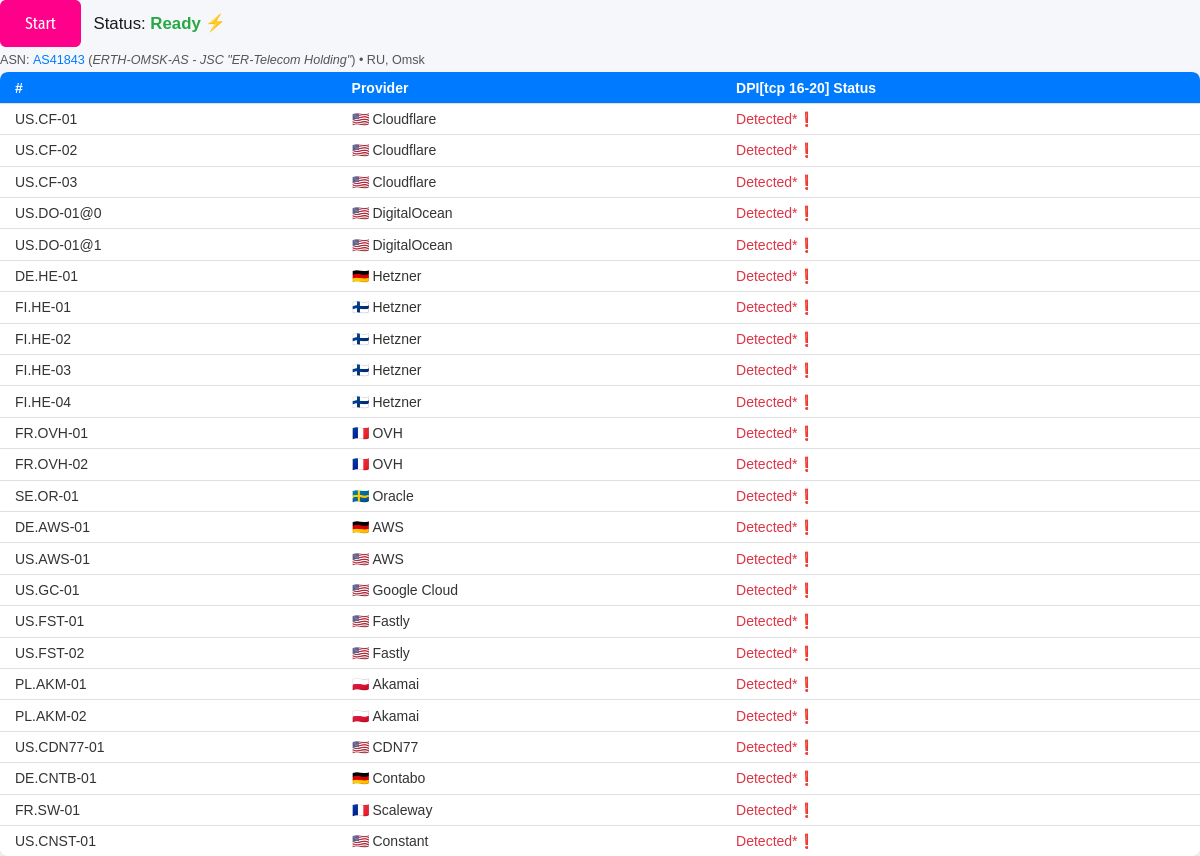Viewport: 1200px width, 856px height.
Task: Click Detected status for US.CNST-01
Action: [767, 841]
